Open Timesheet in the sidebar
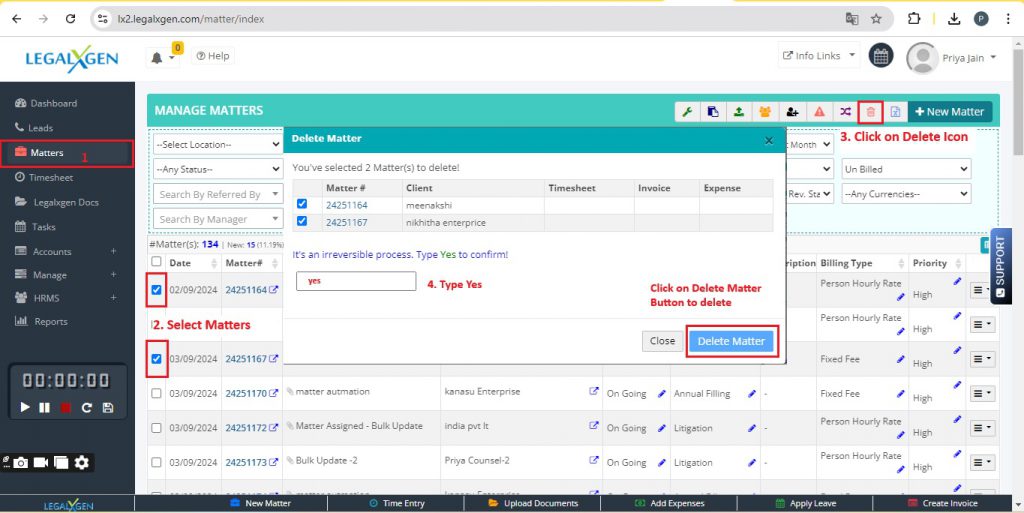Screen dimensions: 1024x513 coord(51,177)
